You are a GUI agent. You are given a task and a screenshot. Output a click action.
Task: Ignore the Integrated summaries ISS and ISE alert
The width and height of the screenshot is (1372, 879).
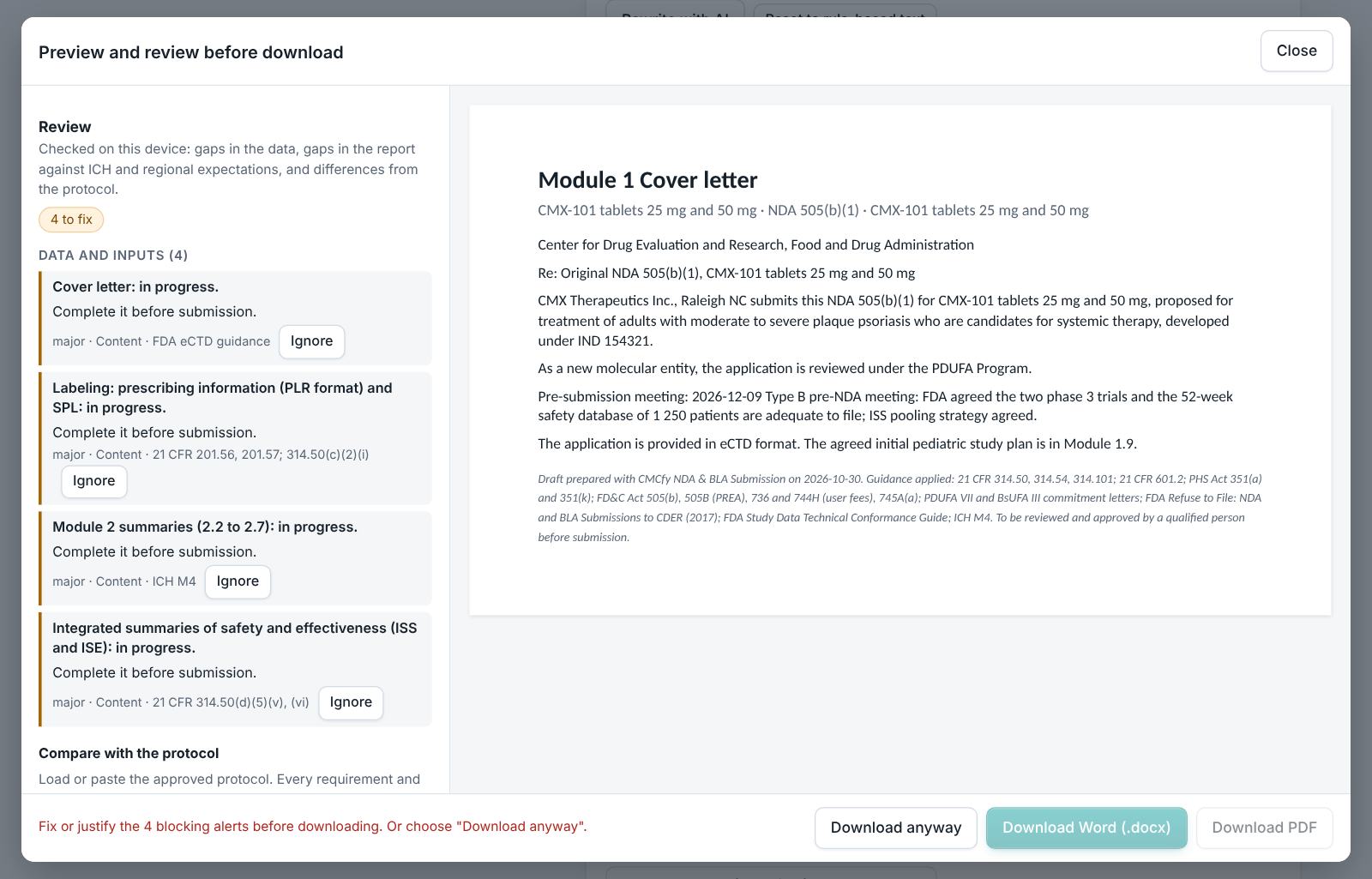pos(351,702)
